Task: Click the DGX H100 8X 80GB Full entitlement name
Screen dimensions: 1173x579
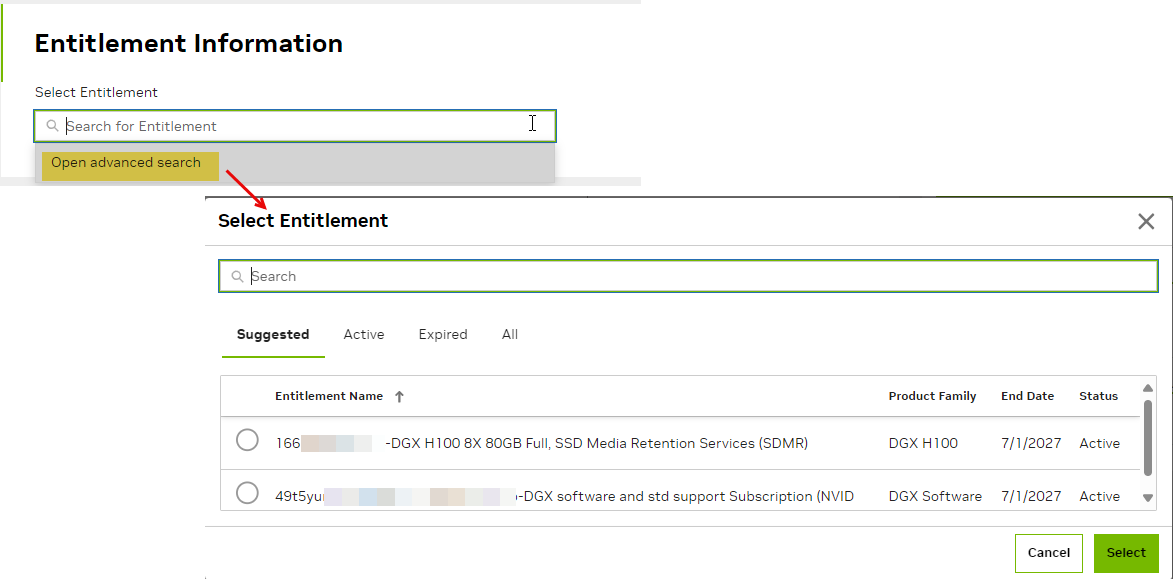Action: (x=542, y=443)
